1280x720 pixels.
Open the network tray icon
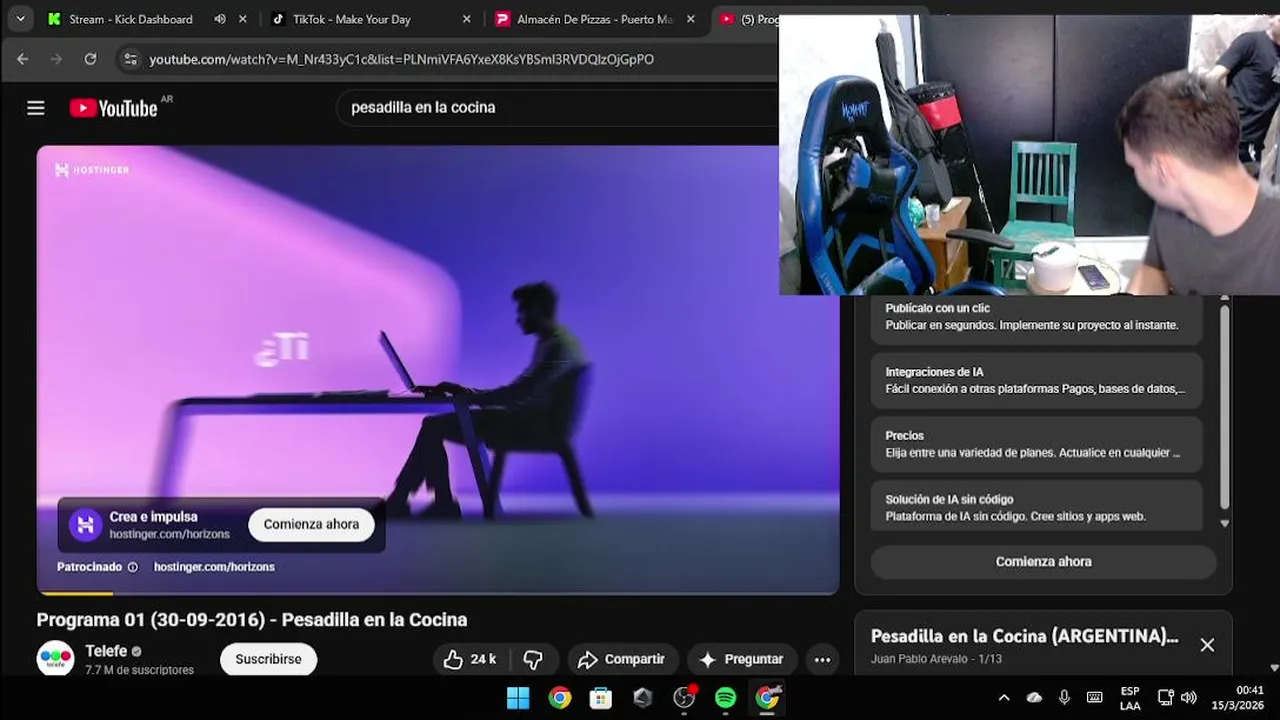[1165, 698]
